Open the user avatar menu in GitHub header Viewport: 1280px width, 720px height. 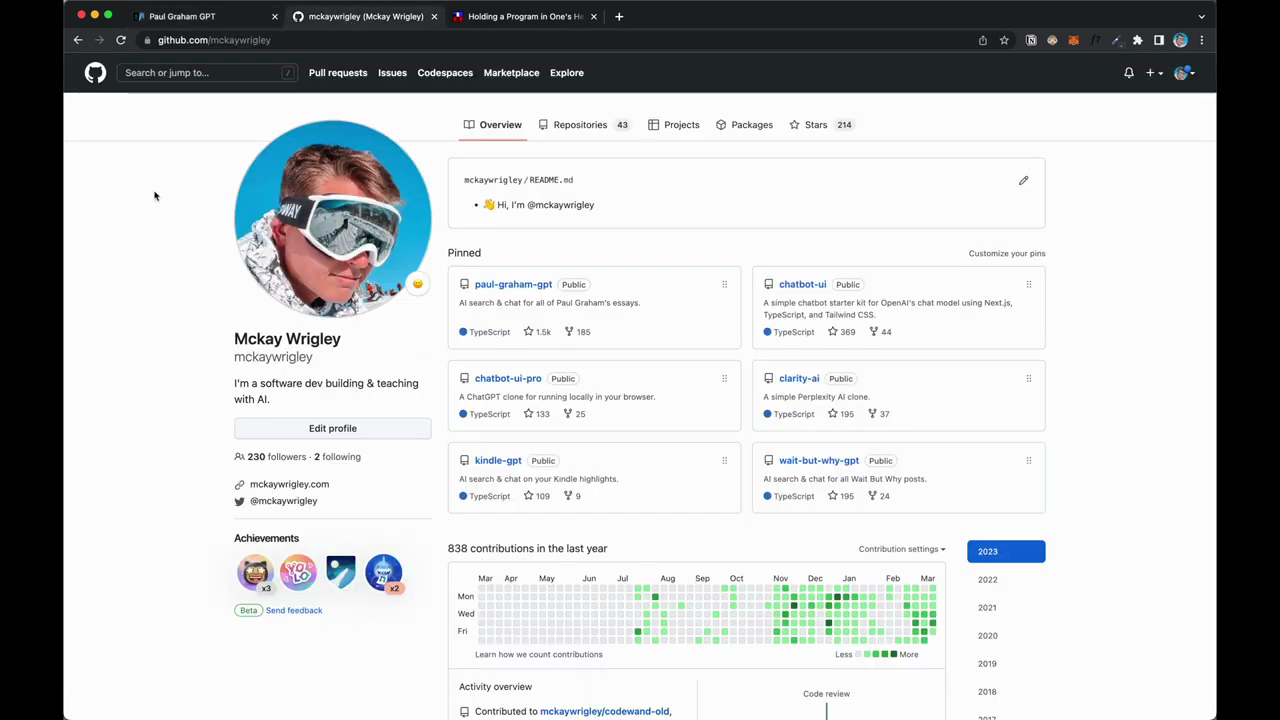pyautogui.click(x=1184, y=73)
